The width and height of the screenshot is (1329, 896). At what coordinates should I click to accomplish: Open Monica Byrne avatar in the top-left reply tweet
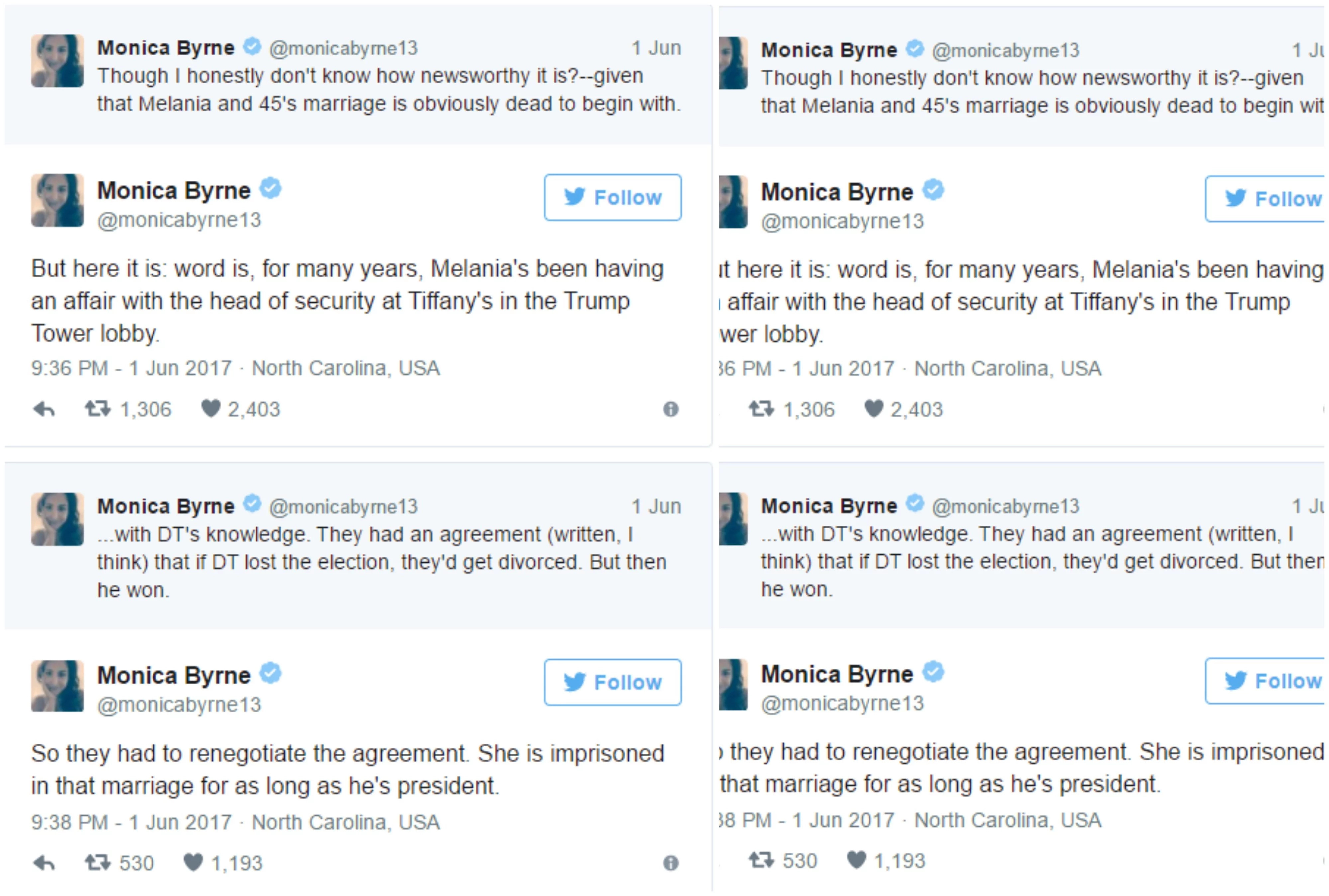click(57, 60)
